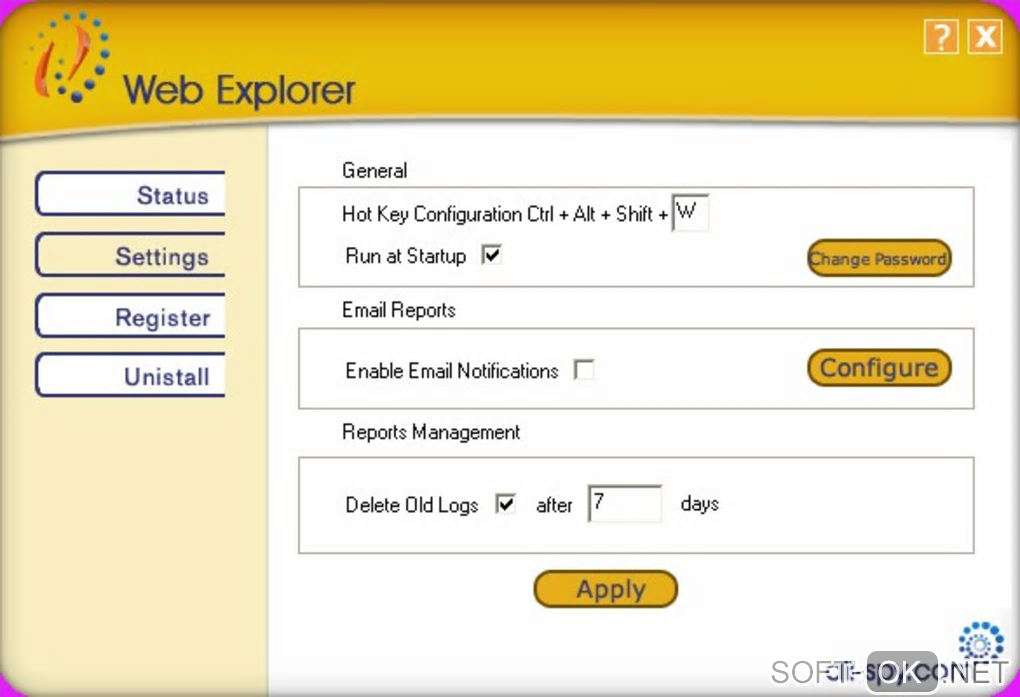Click the Email Reports heading

click(399, 310)
